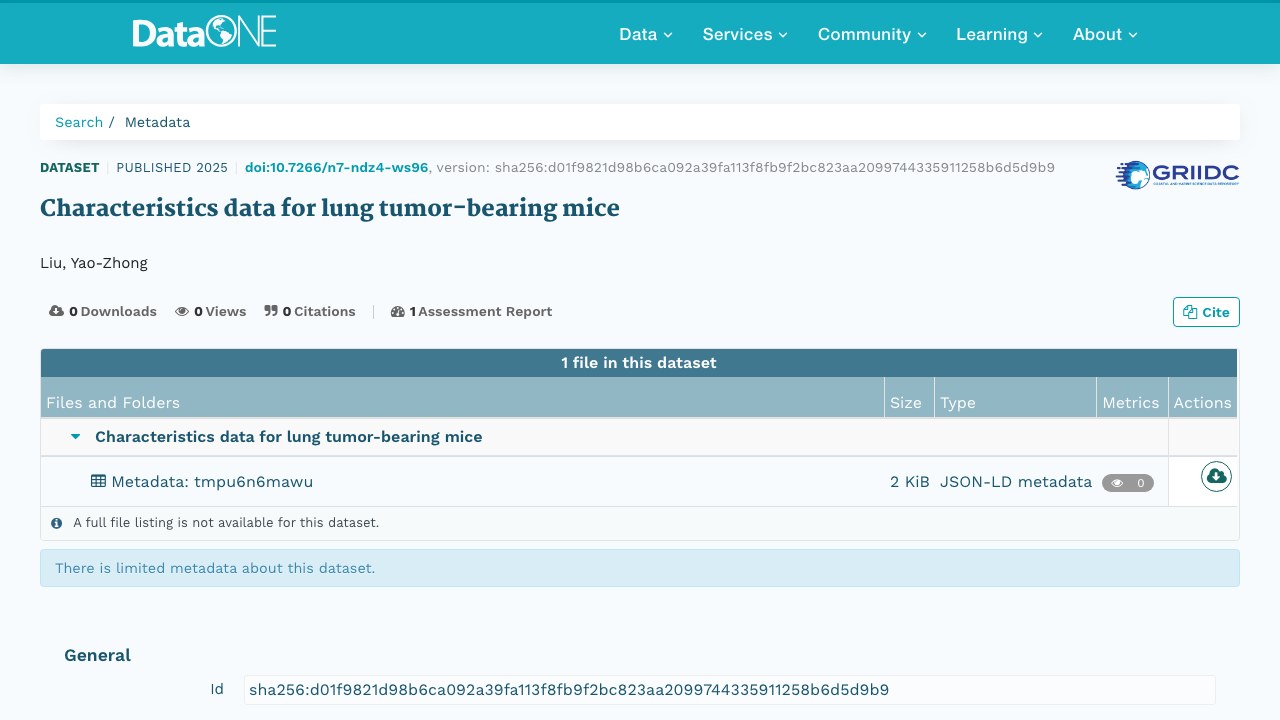Expand the Learning dropdown menu
Screen dimensions: 1280x720
pos(999,34)
